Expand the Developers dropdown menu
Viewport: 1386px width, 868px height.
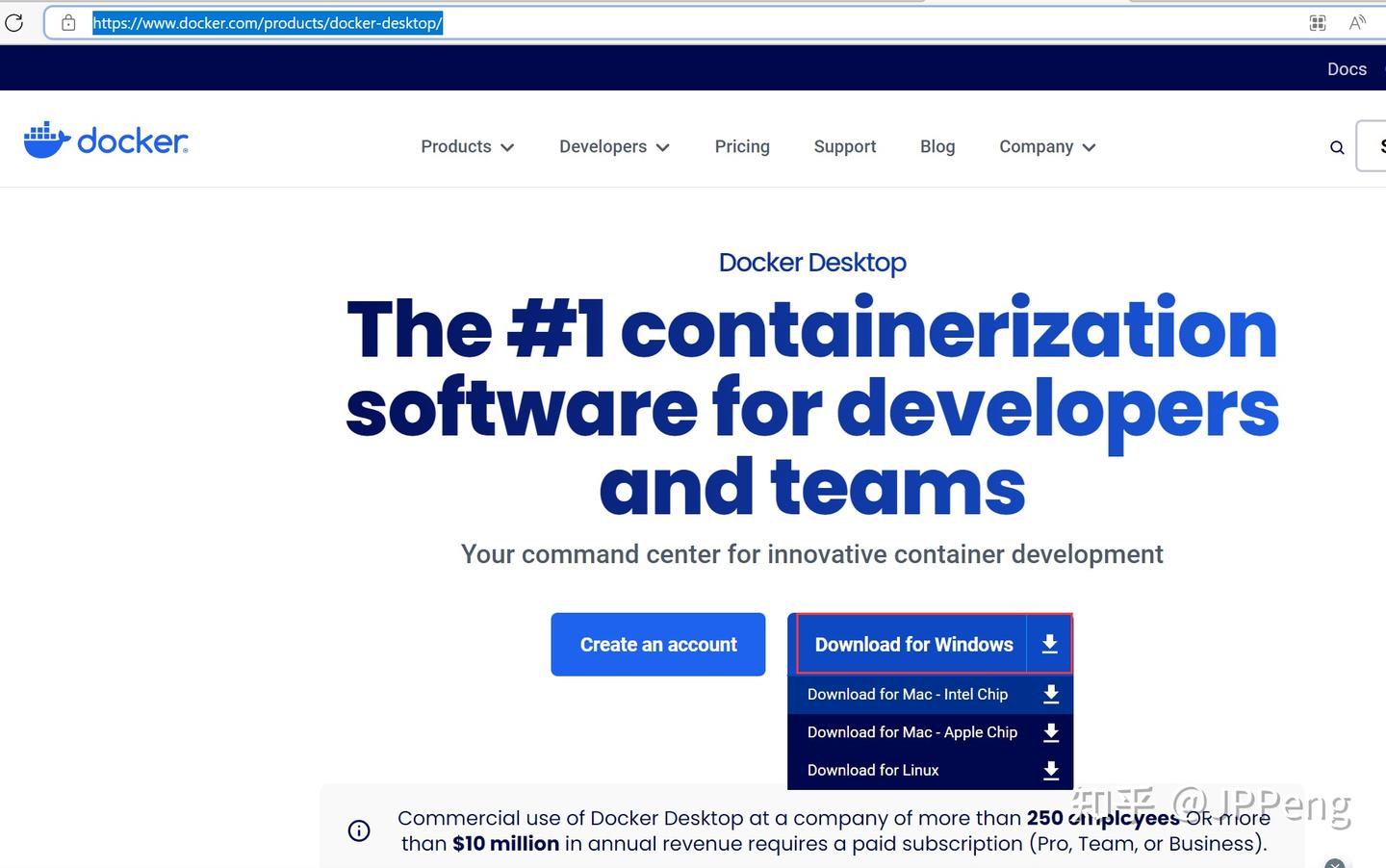(614, 146)
